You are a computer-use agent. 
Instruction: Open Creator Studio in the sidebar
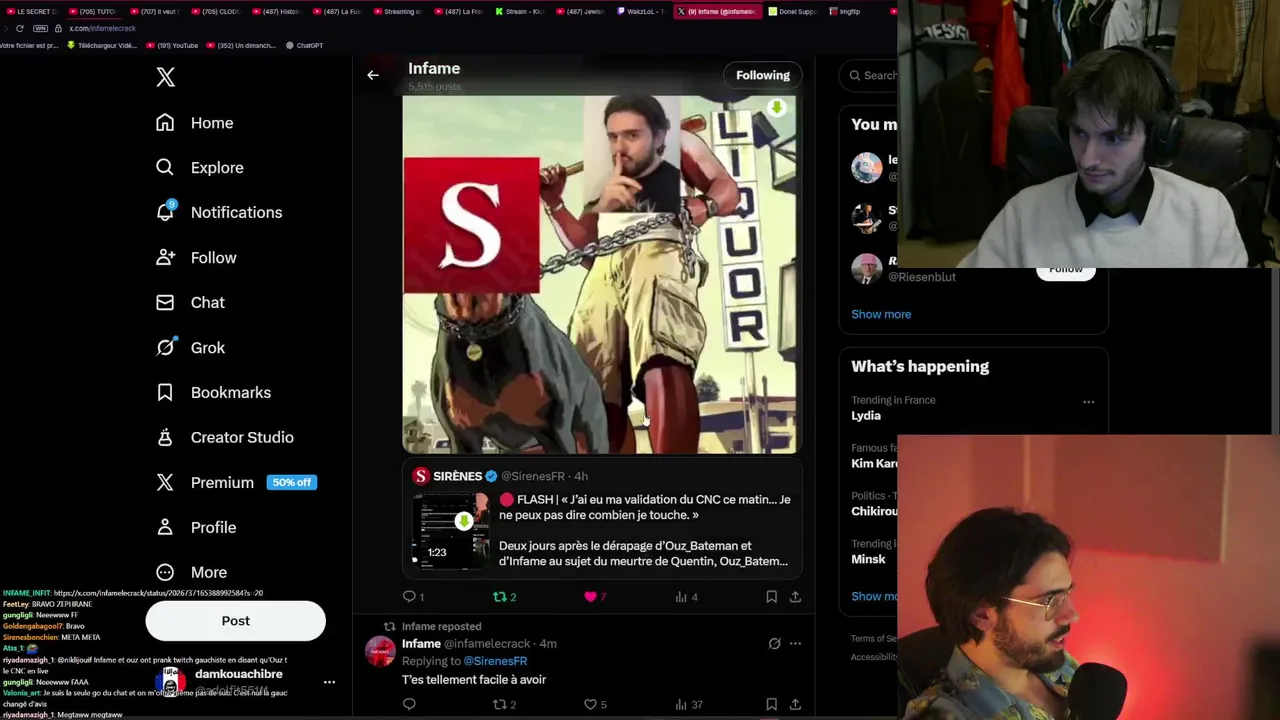[225, 438]
